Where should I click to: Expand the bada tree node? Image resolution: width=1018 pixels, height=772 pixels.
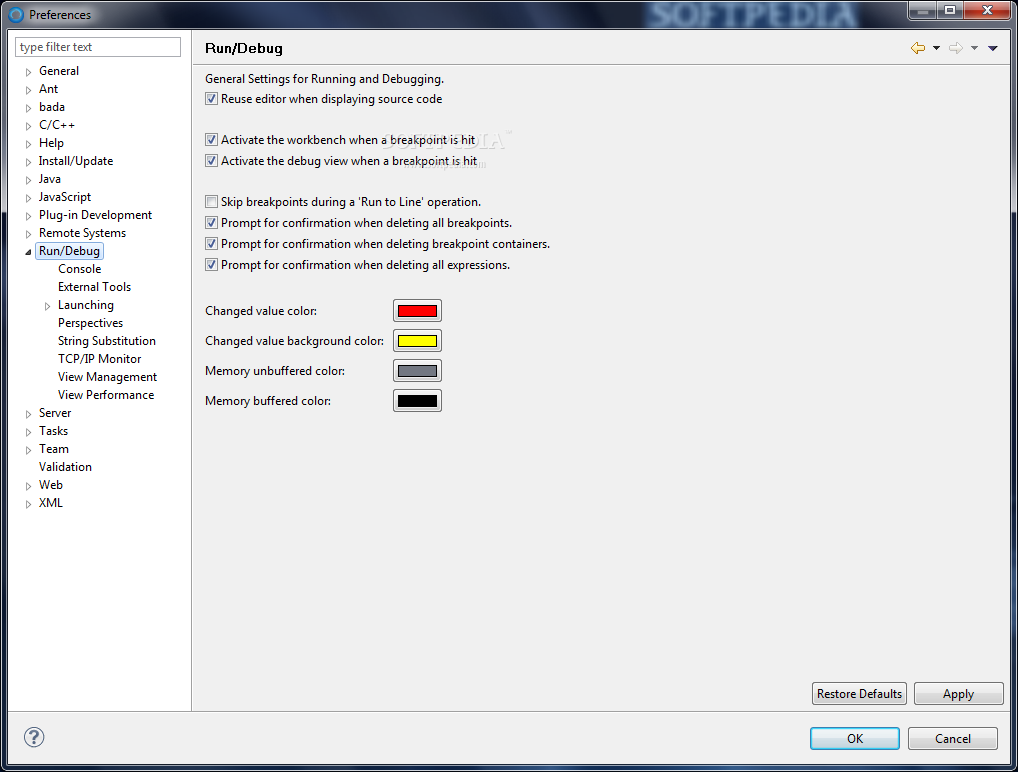[28, 108]
